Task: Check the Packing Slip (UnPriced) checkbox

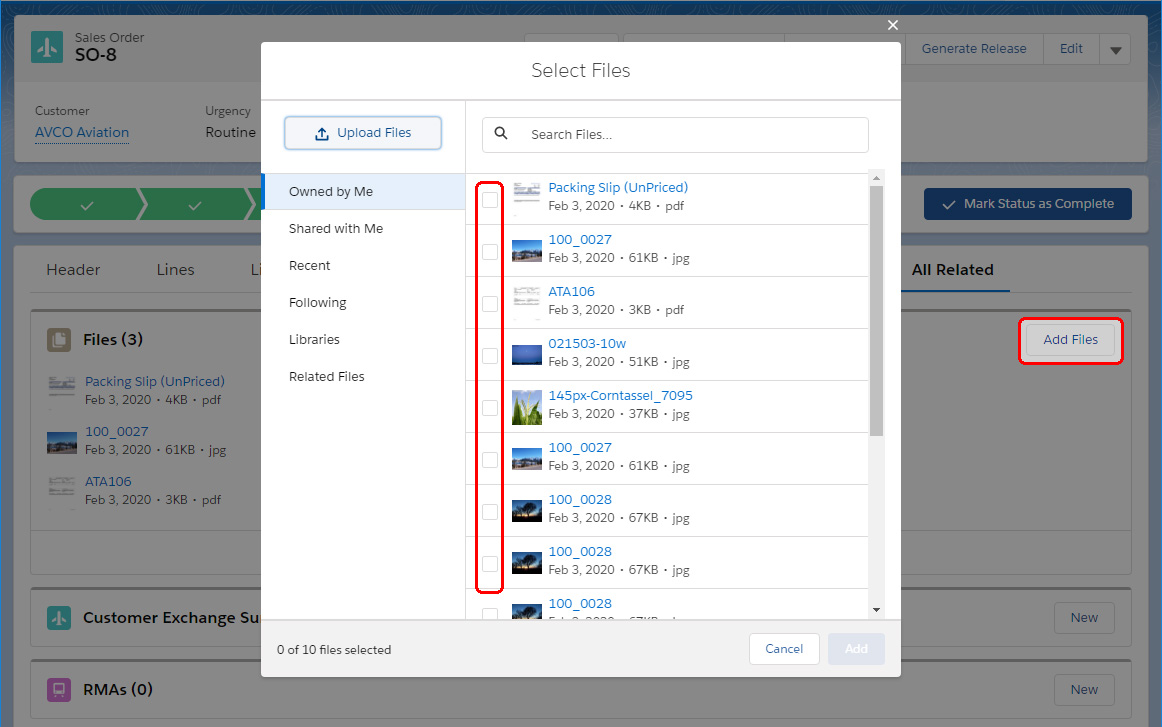Action: click(489, 199)
